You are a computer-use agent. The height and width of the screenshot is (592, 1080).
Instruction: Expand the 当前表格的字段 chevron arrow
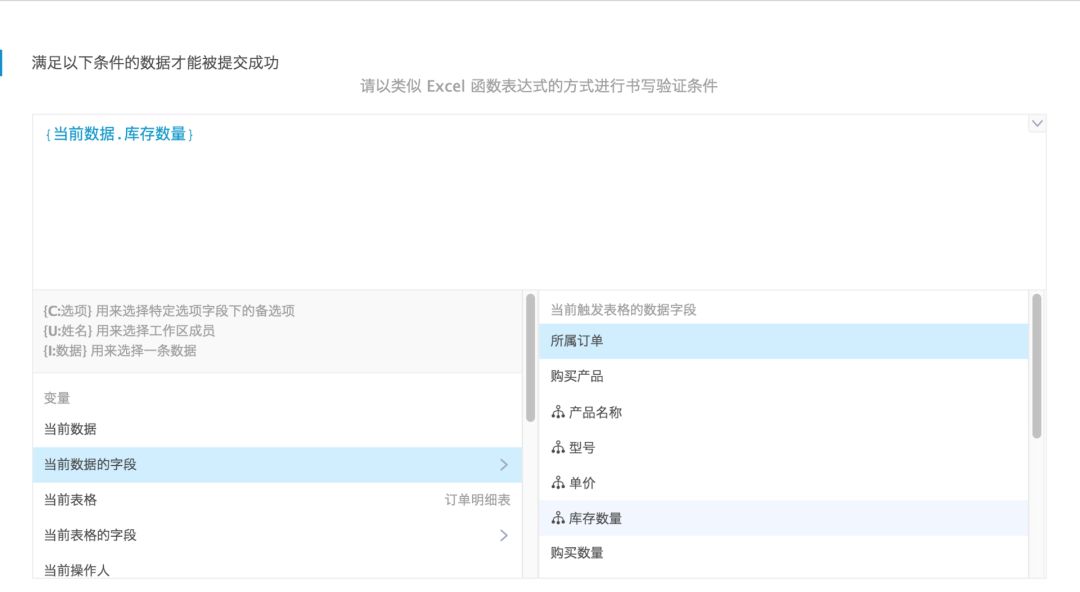tap(504, 535)
